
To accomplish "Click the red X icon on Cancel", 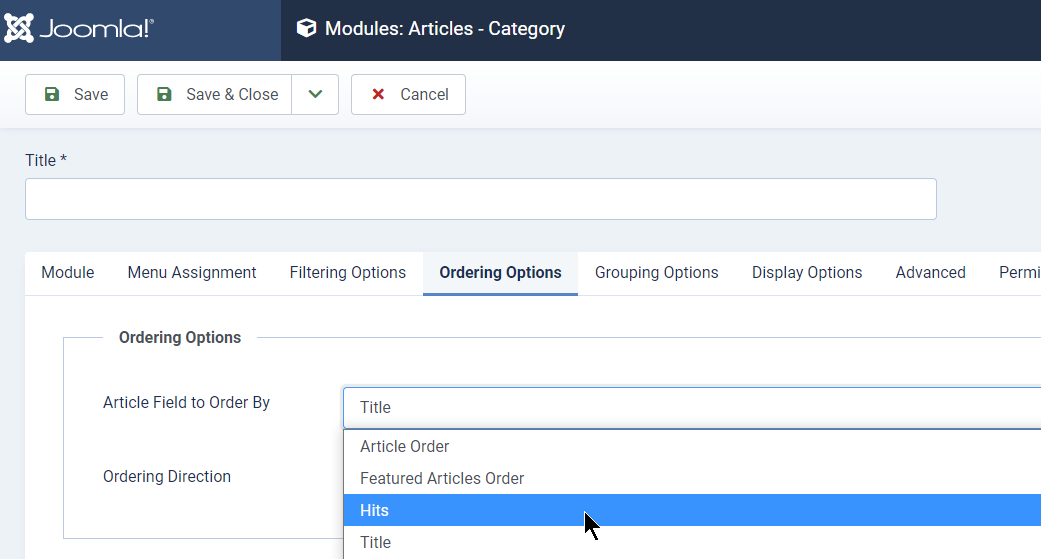I will pyautogui.click(x=378, y=94).
